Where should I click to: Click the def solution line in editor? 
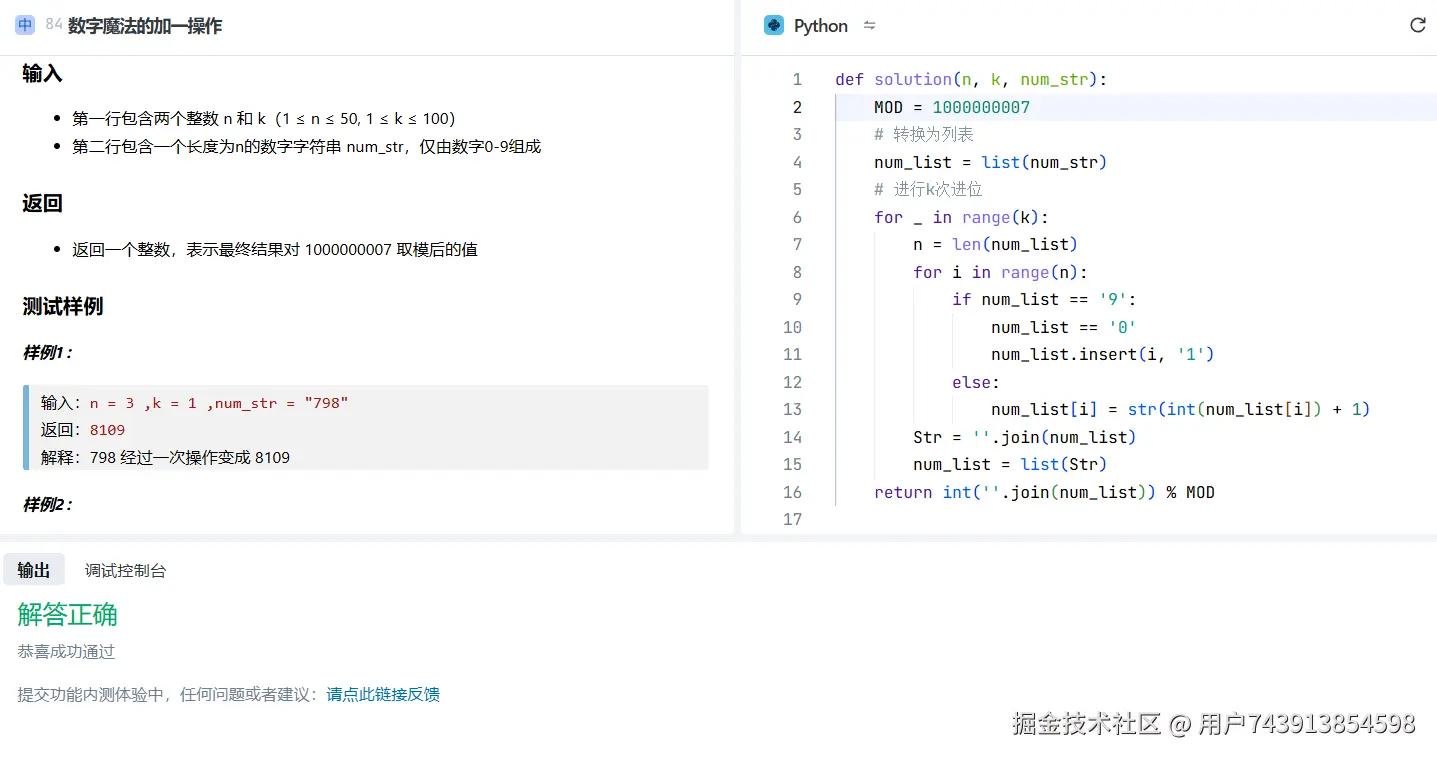(970, 79)
